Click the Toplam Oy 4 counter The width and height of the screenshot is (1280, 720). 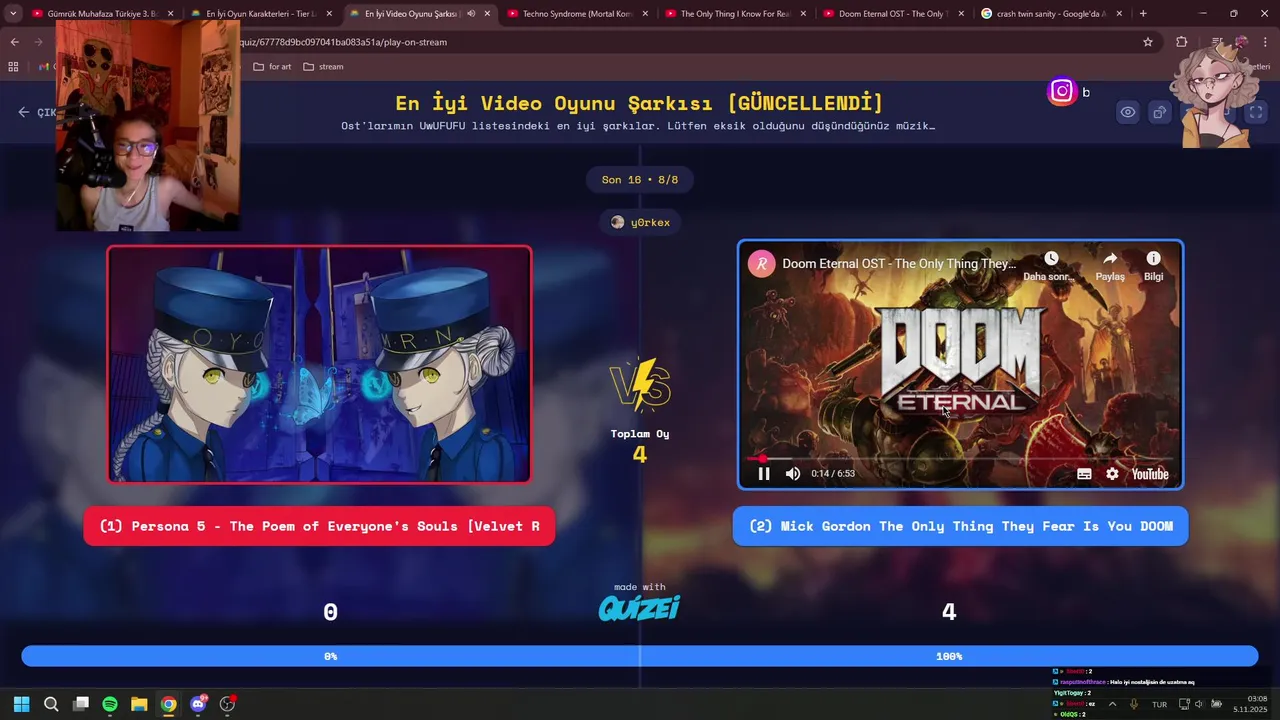tap(640, 446)
